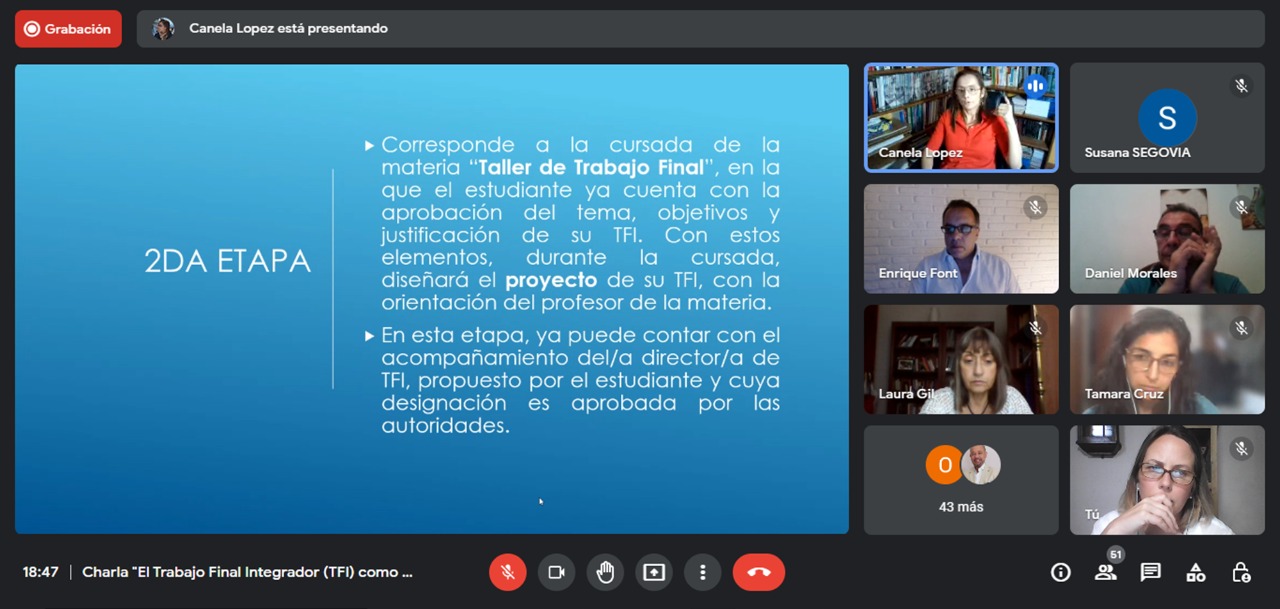Show the participants list with 51 badge
Screen dimensions: 1280x609
click(x=1105, y=572)
